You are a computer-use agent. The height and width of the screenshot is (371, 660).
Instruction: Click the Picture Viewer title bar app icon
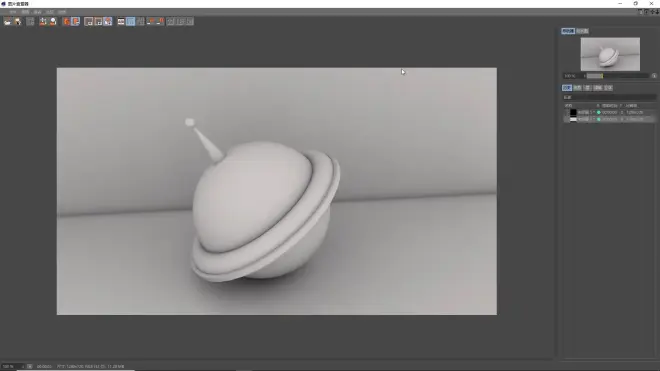[x=3, y=3]
